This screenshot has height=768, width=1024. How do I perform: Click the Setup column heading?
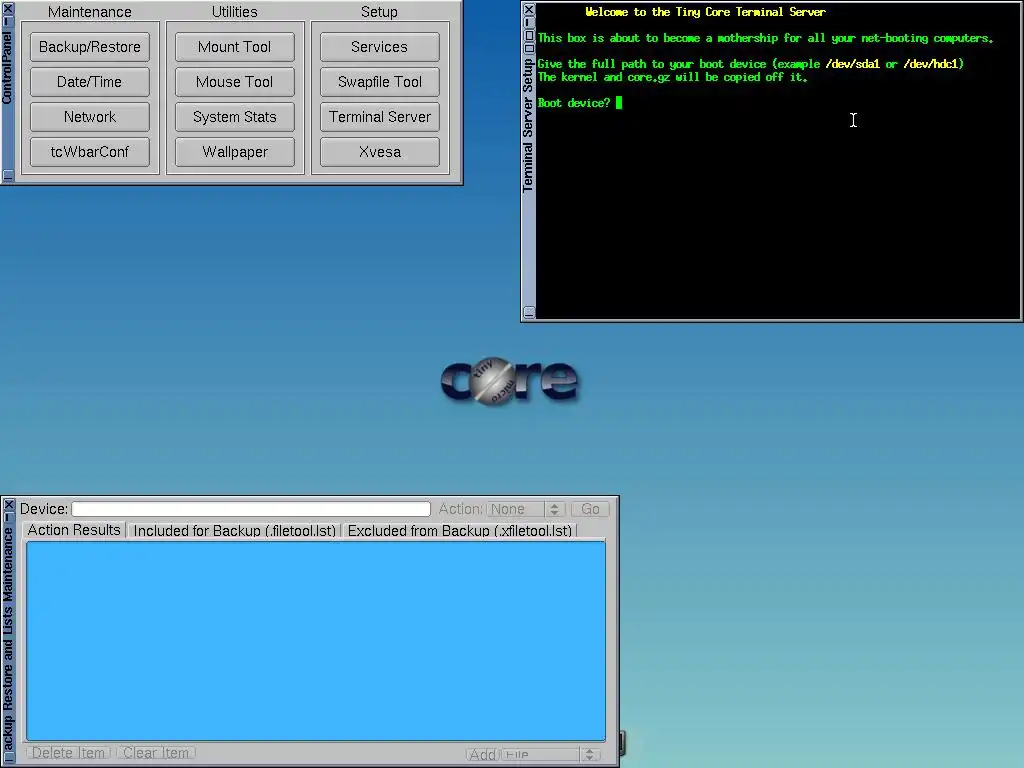click(x=379, y=12)
